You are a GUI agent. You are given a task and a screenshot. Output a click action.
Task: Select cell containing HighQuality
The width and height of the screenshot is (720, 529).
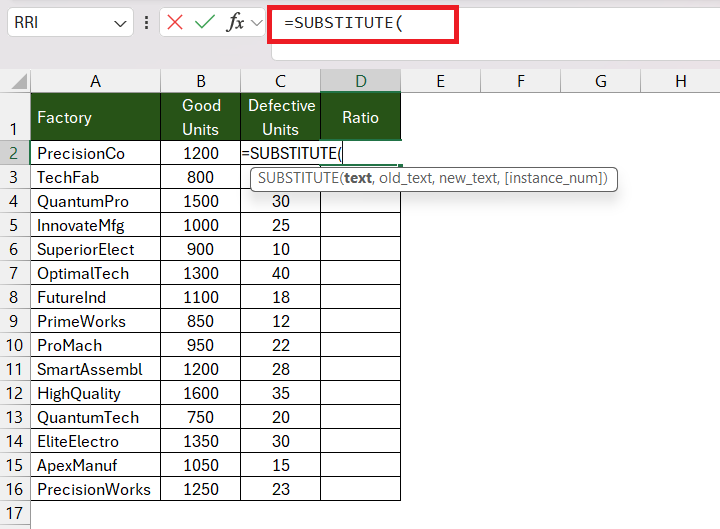pos(96,393)
